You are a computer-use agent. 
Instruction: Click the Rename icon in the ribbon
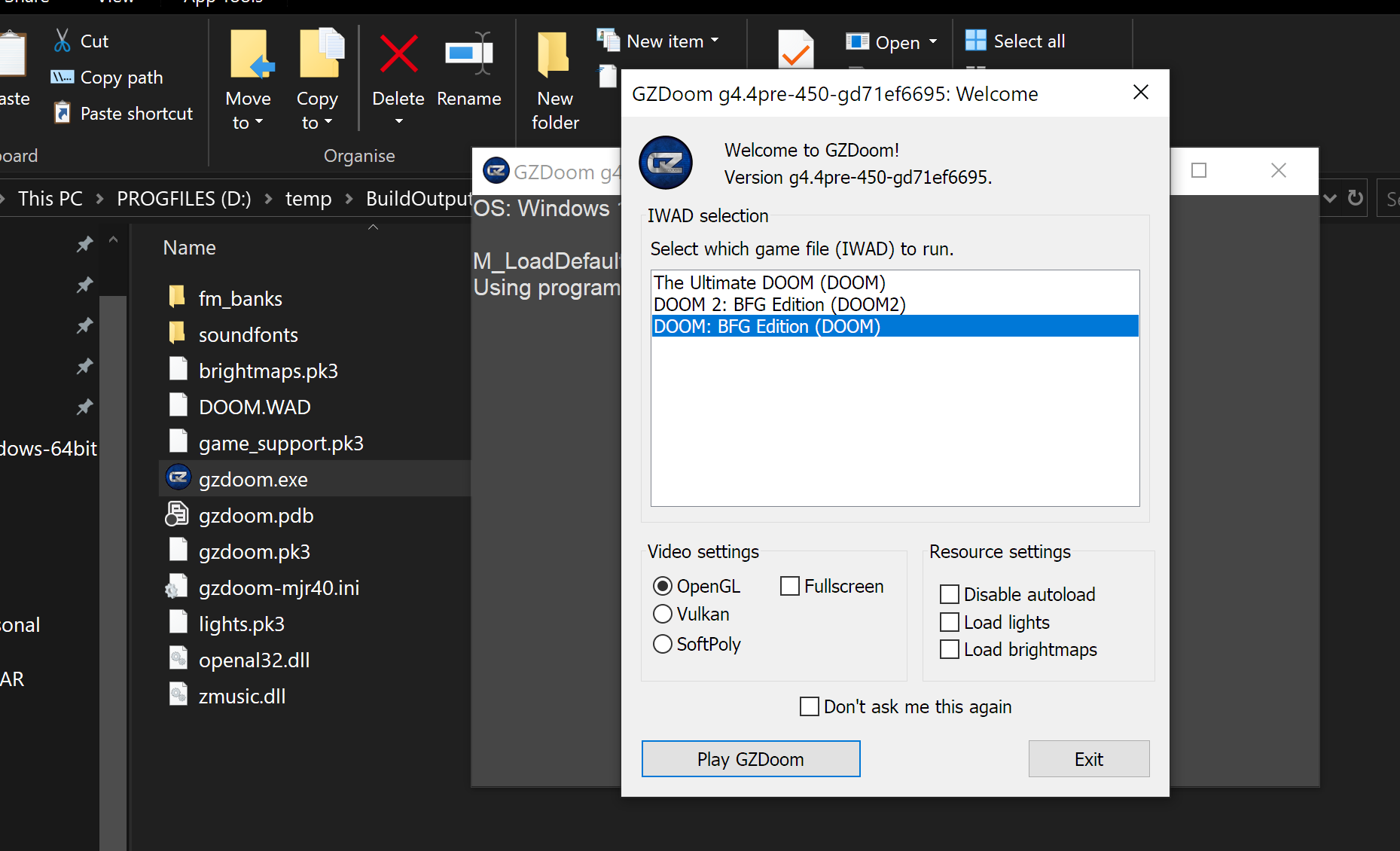[x=468, y=53]
